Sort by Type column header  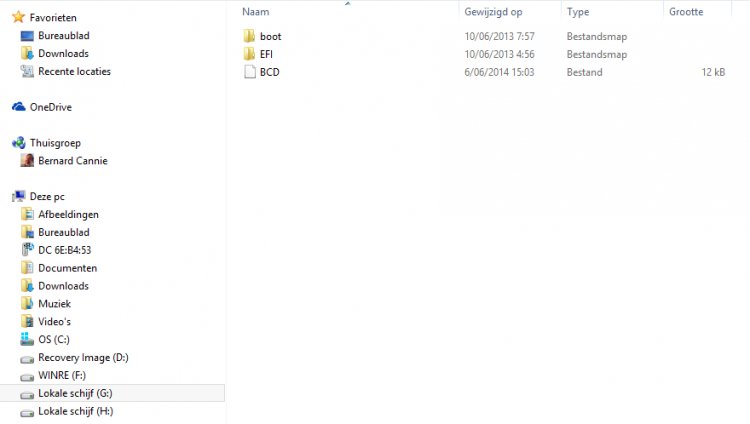pyautogui.click(x=578, y=12)
